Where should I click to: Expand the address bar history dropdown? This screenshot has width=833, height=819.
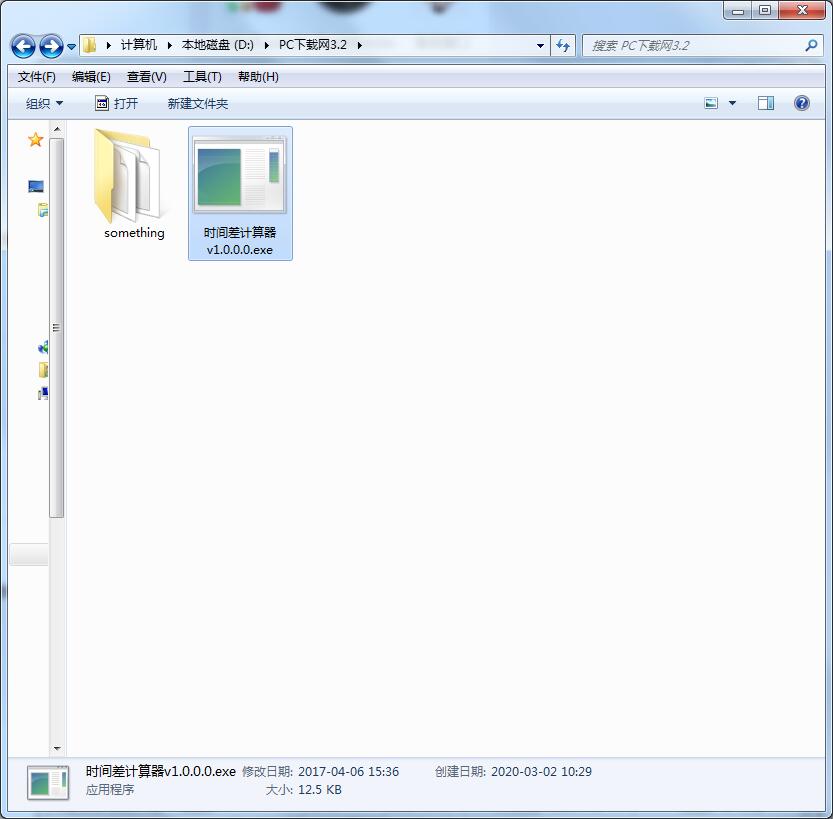(x=540, y=45)
